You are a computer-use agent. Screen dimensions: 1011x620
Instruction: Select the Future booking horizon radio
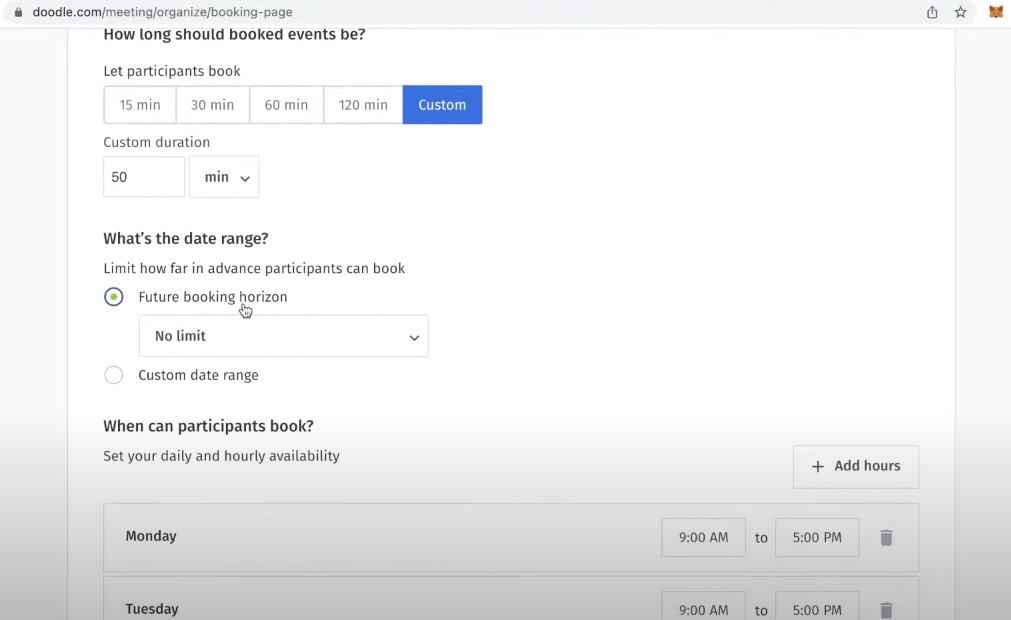[114, 297]
